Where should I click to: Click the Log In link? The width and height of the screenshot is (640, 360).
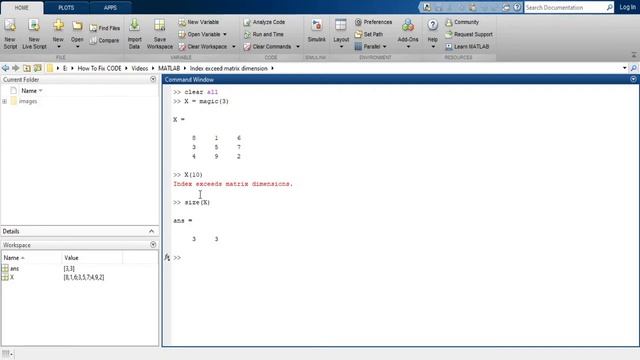627,7
